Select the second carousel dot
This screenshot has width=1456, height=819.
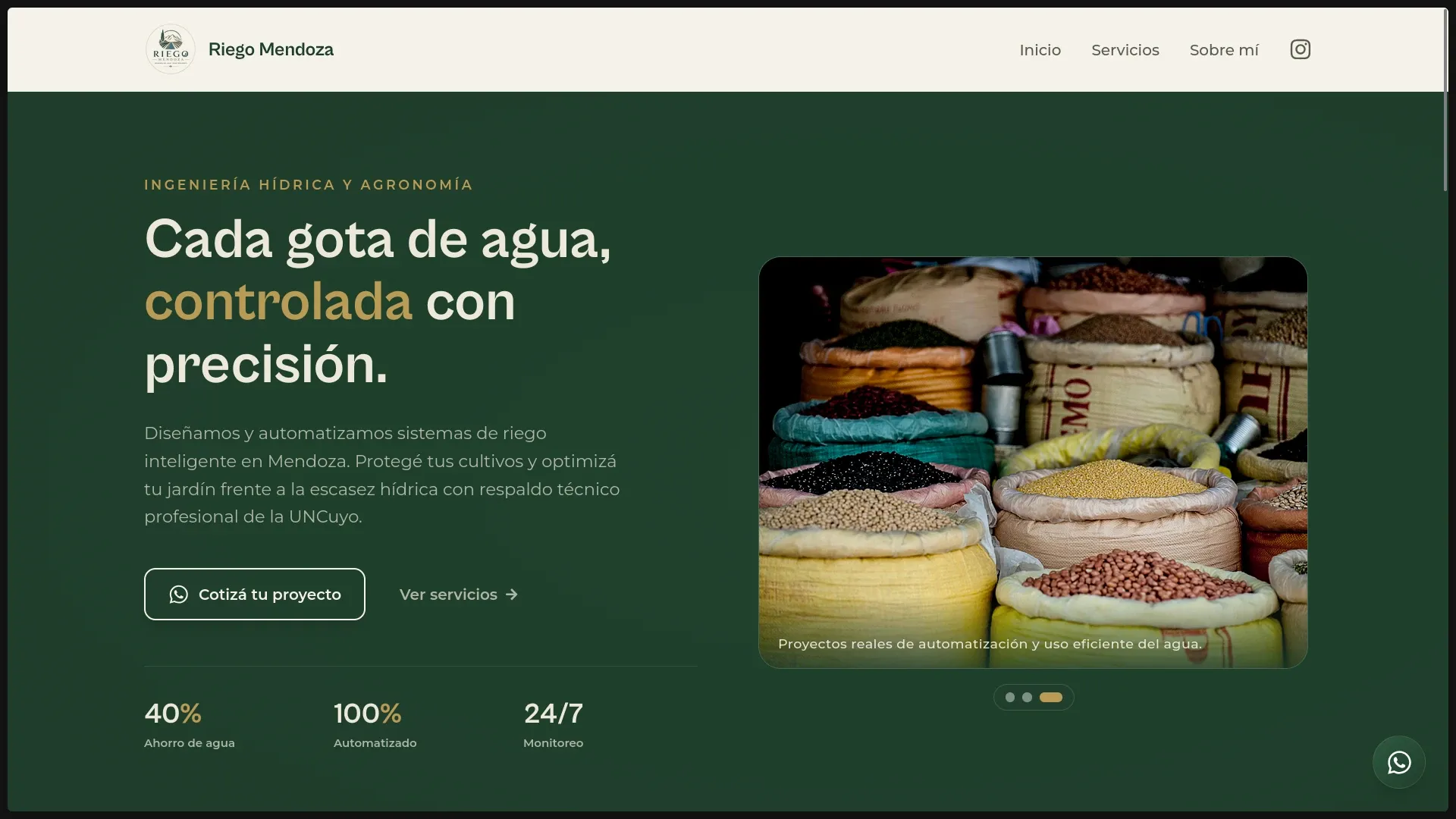[x=1027, y=697]
